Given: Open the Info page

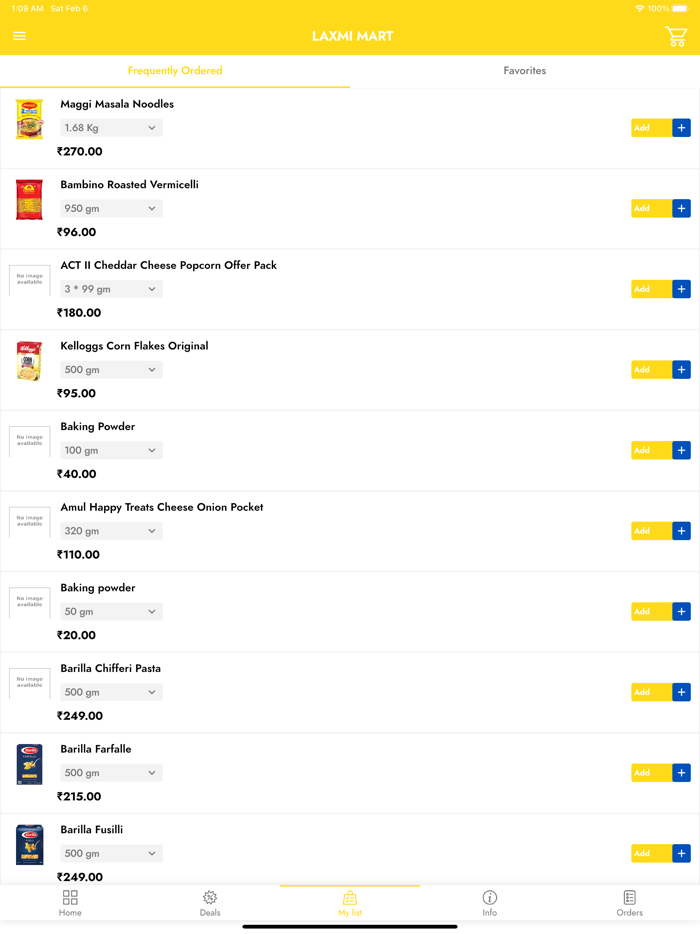Looking at the screenshot, I should [x=489, y=902].
